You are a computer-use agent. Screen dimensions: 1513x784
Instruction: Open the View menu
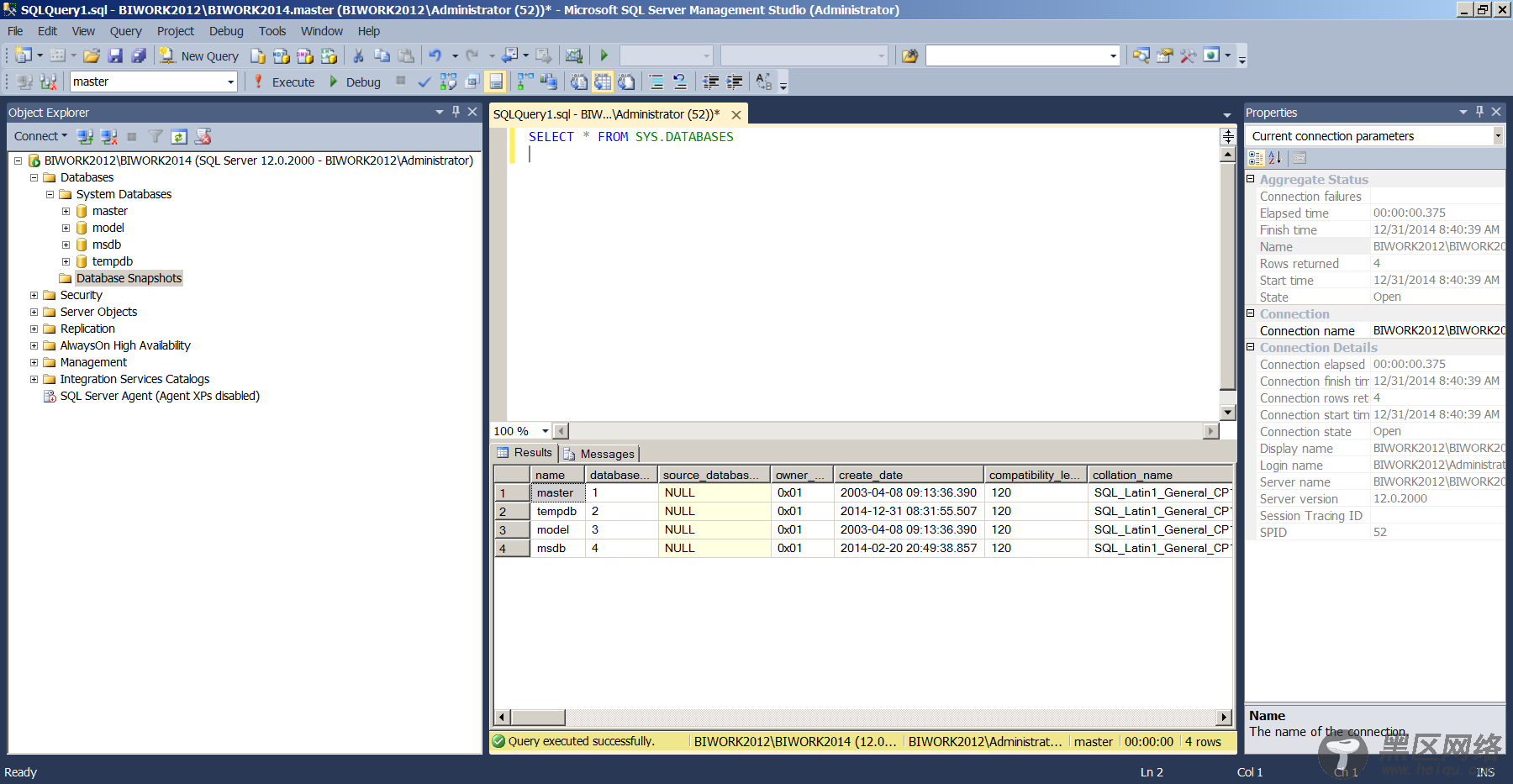pyautogui.click(x=83, y=31)
